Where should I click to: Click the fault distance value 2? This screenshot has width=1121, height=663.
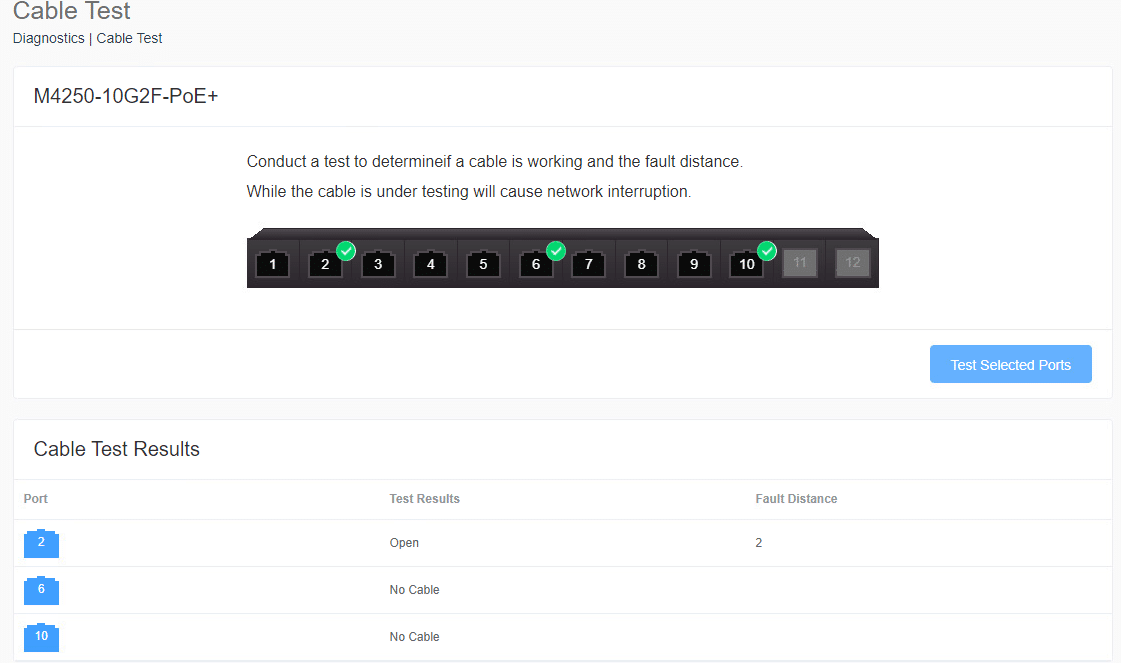(x=759, y=543)
